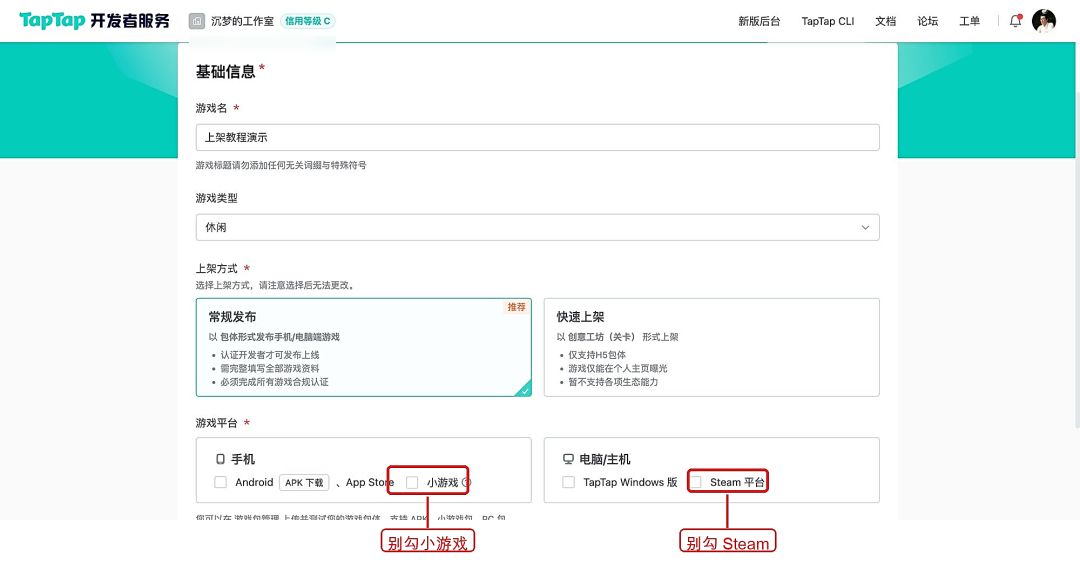Tick the Steam 平台 checkbox
Image resolution: width=1080 pixels, height=563 pixels.
coord(696,482)
